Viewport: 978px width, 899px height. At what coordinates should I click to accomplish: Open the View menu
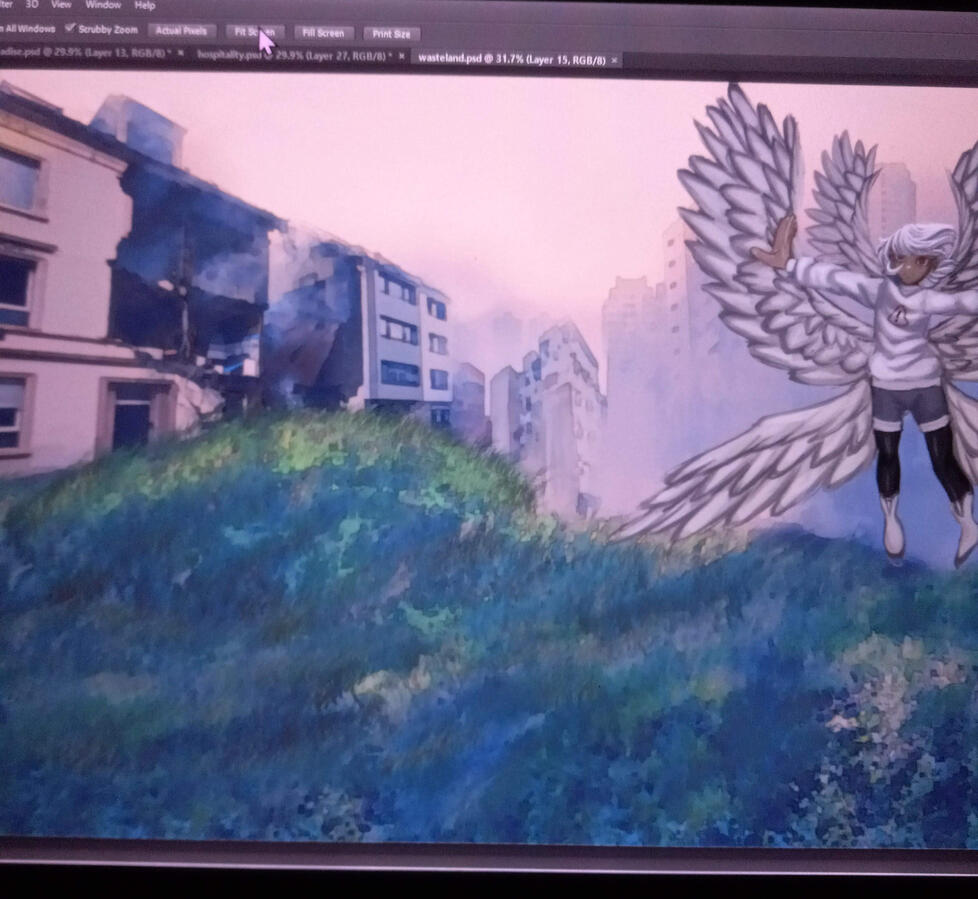[61, 5]
